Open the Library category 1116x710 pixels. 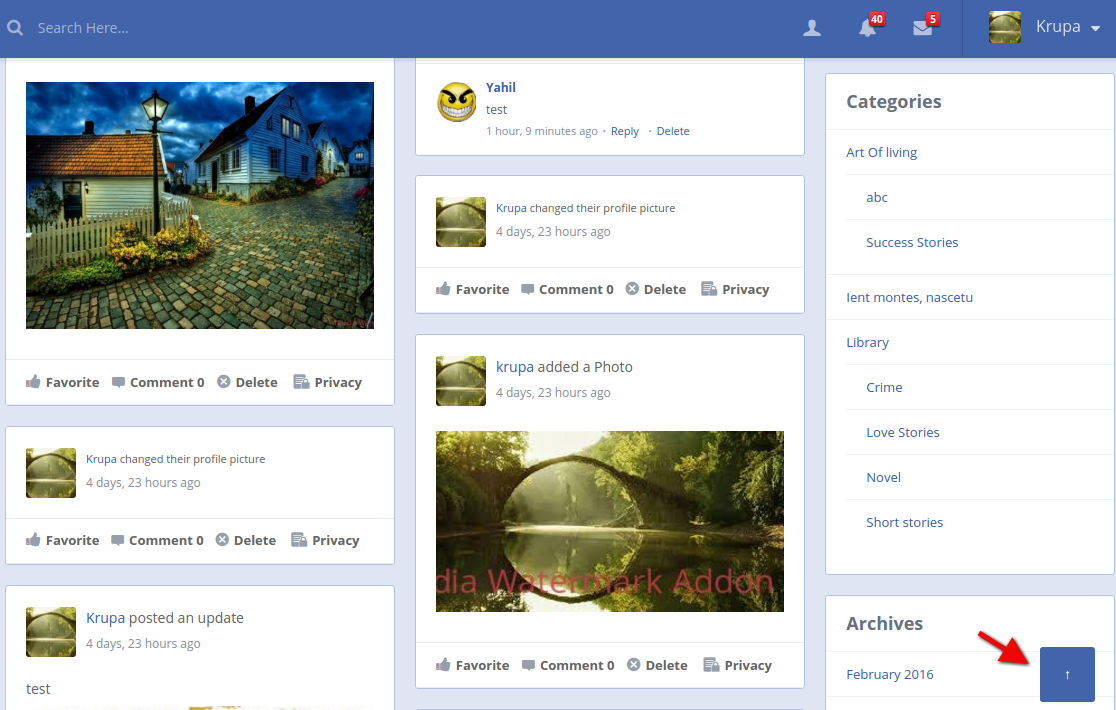[x=867, y=342]
